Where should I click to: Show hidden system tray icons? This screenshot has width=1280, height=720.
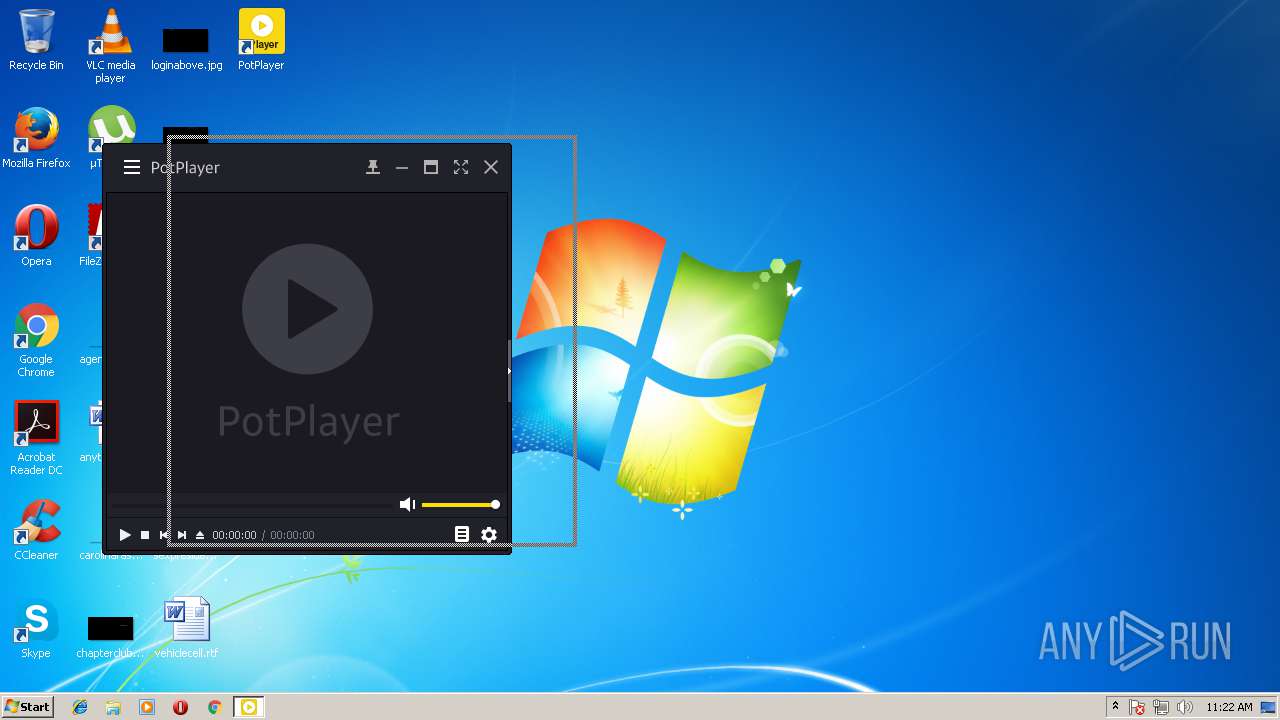[x=1115, y=707]
